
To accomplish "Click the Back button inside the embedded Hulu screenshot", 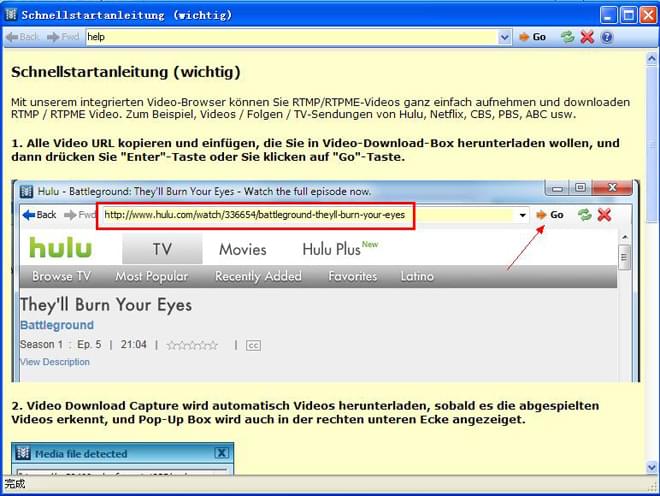I will click(40, 215).
